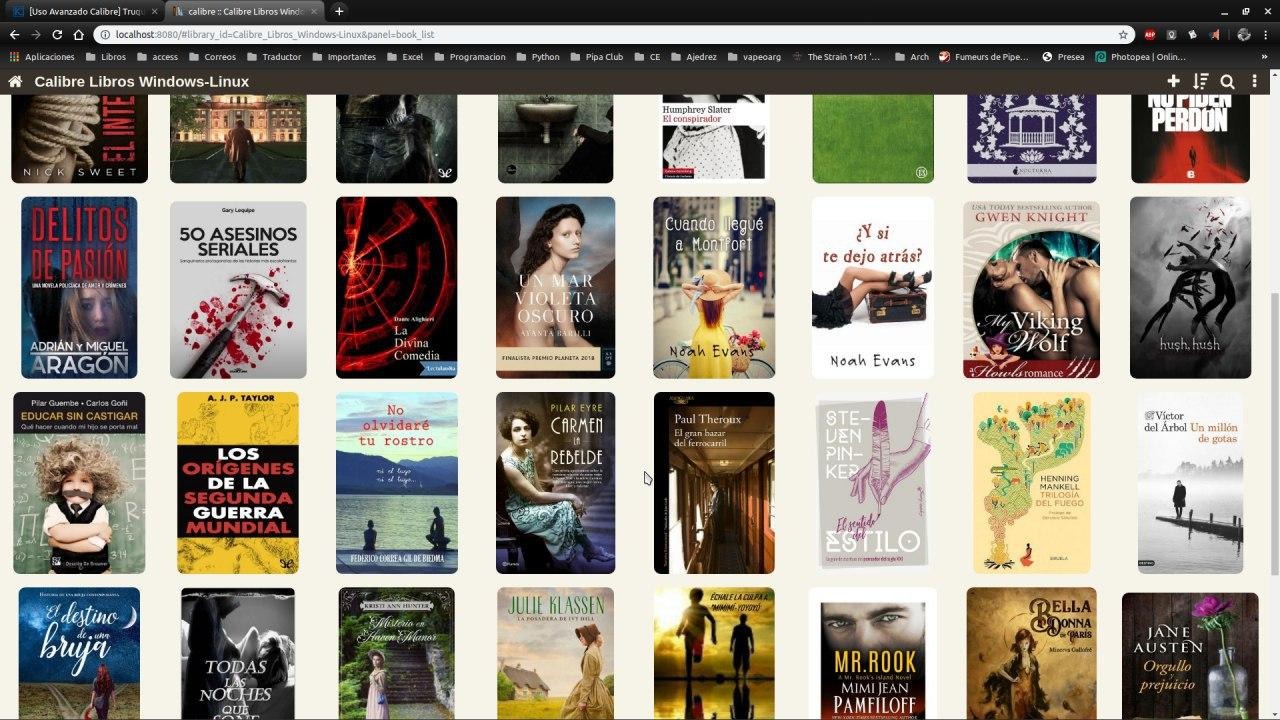The image size is (1280, 720).
Task: Open the browser profile avatar
Action: pos(1244,34)
